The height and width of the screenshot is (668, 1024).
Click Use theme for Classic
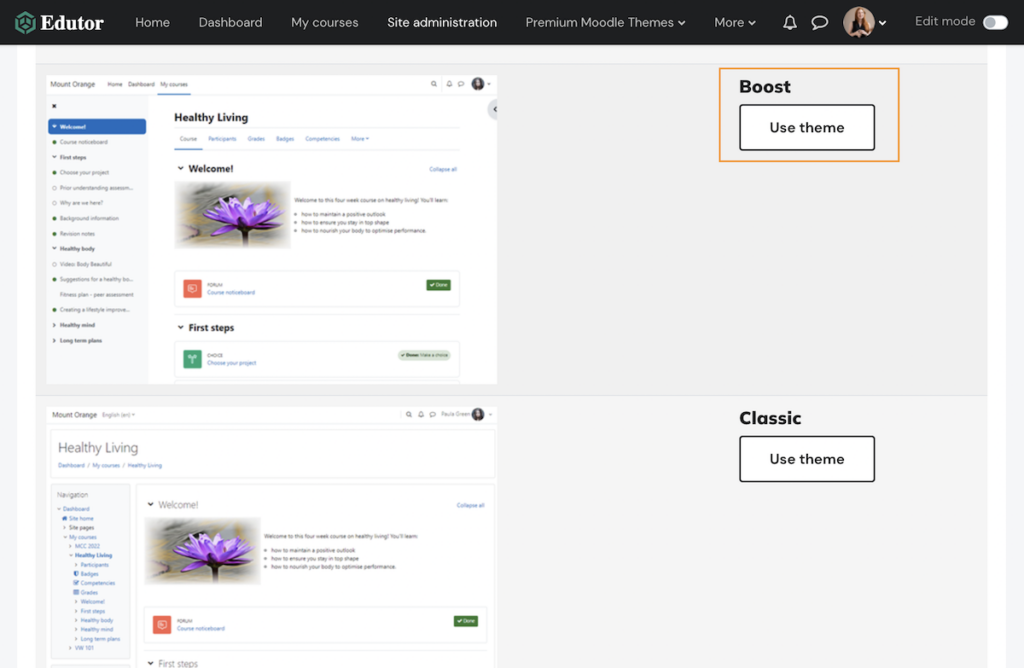click(806, 458)
